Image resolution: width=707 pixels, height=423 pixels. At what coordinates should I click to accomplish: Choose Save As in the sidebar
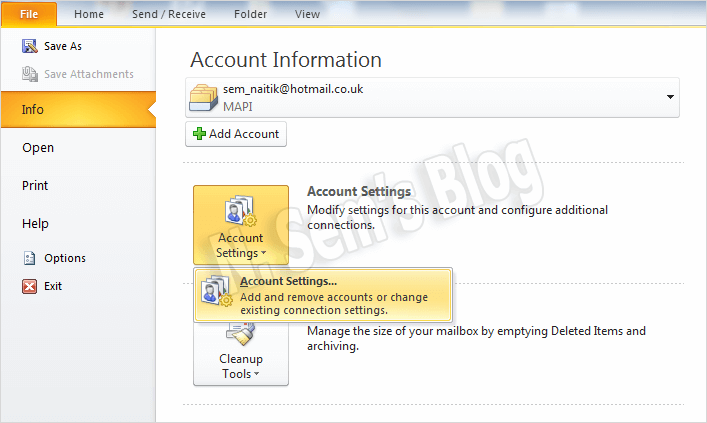[x=63, y=46]
